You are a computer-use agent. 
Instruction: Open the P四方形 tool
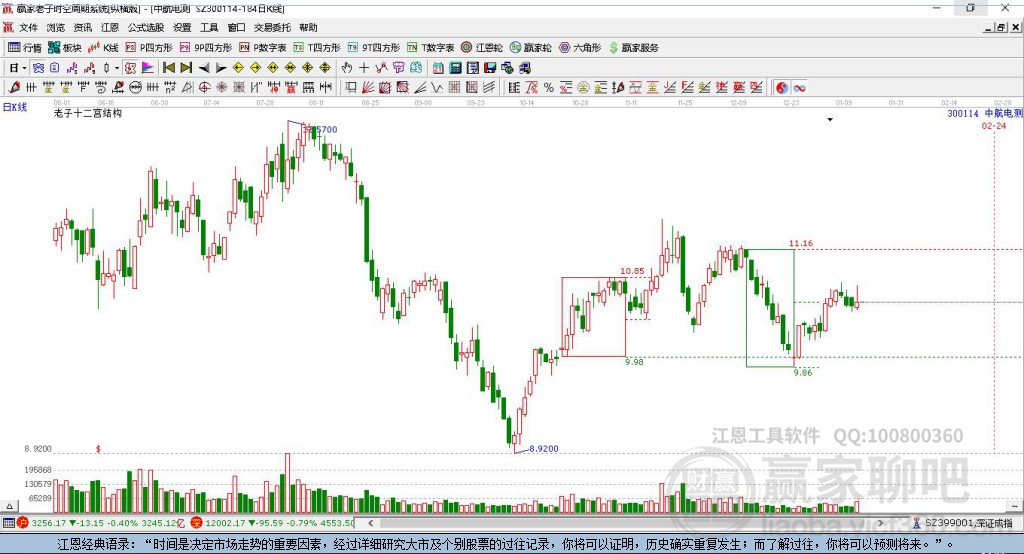coord(149,48)
